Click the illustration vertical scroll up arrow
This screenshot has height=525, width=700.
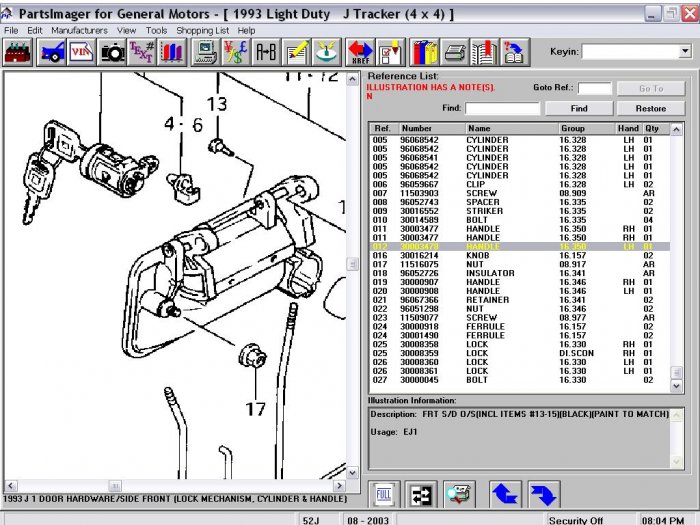(x=353, y=79)
